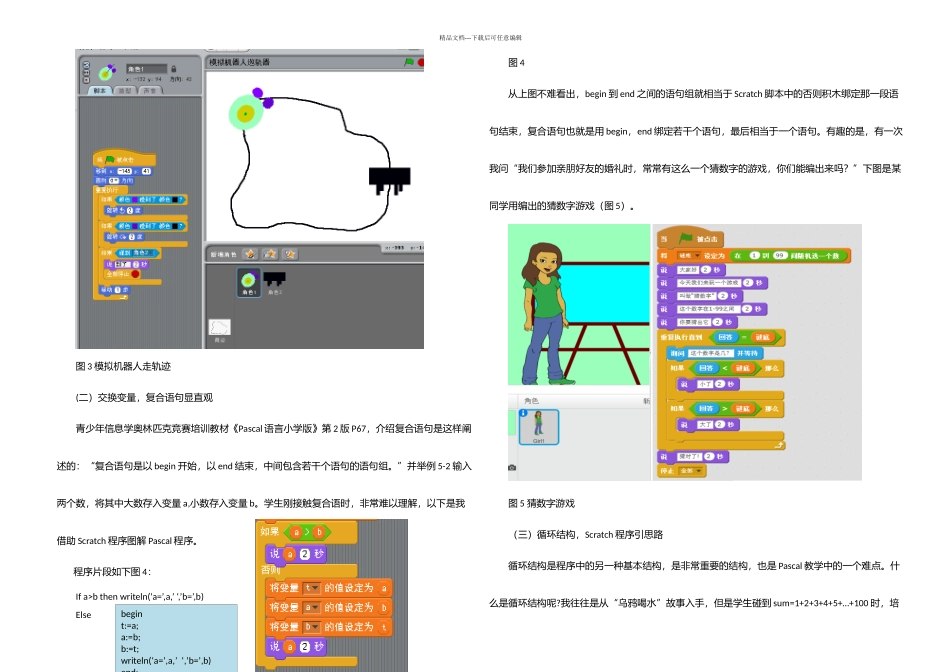The width and height of the screenshot is (950, 672).
Task: Click x value -145 in 移到 block
Action: point(124,171)
